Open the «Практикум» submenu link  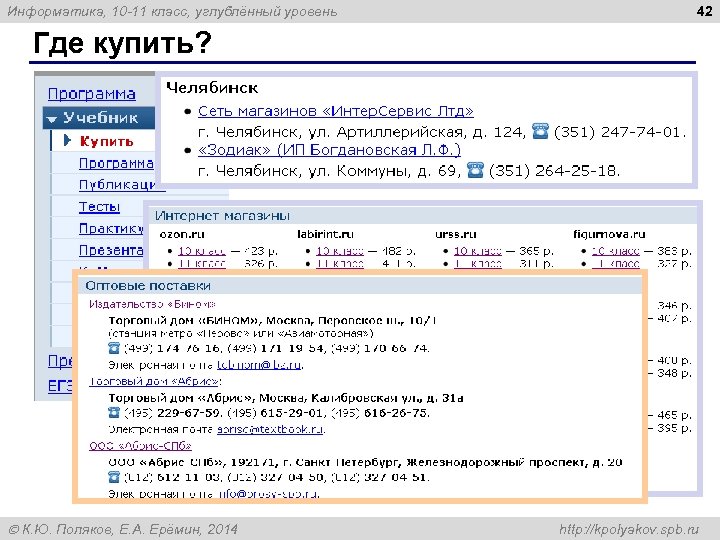pyautogui.click(x=111, y=228)
